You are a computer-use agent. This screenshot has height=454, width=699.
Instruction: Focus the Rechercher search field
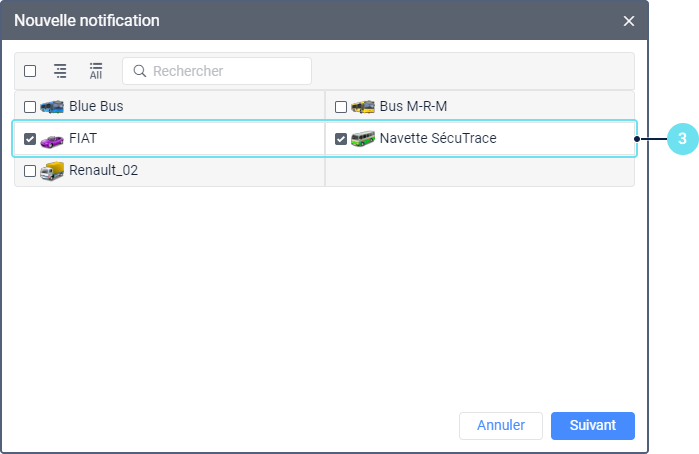click(x=217, y=71)
